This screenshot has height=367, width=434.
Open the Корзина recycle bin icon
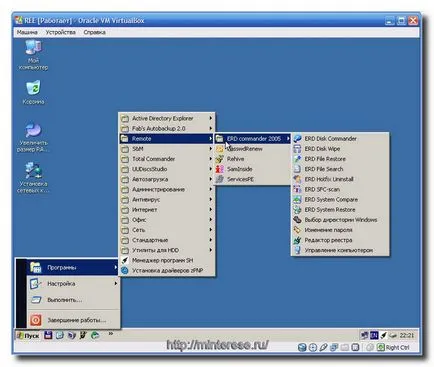point(33,92)
